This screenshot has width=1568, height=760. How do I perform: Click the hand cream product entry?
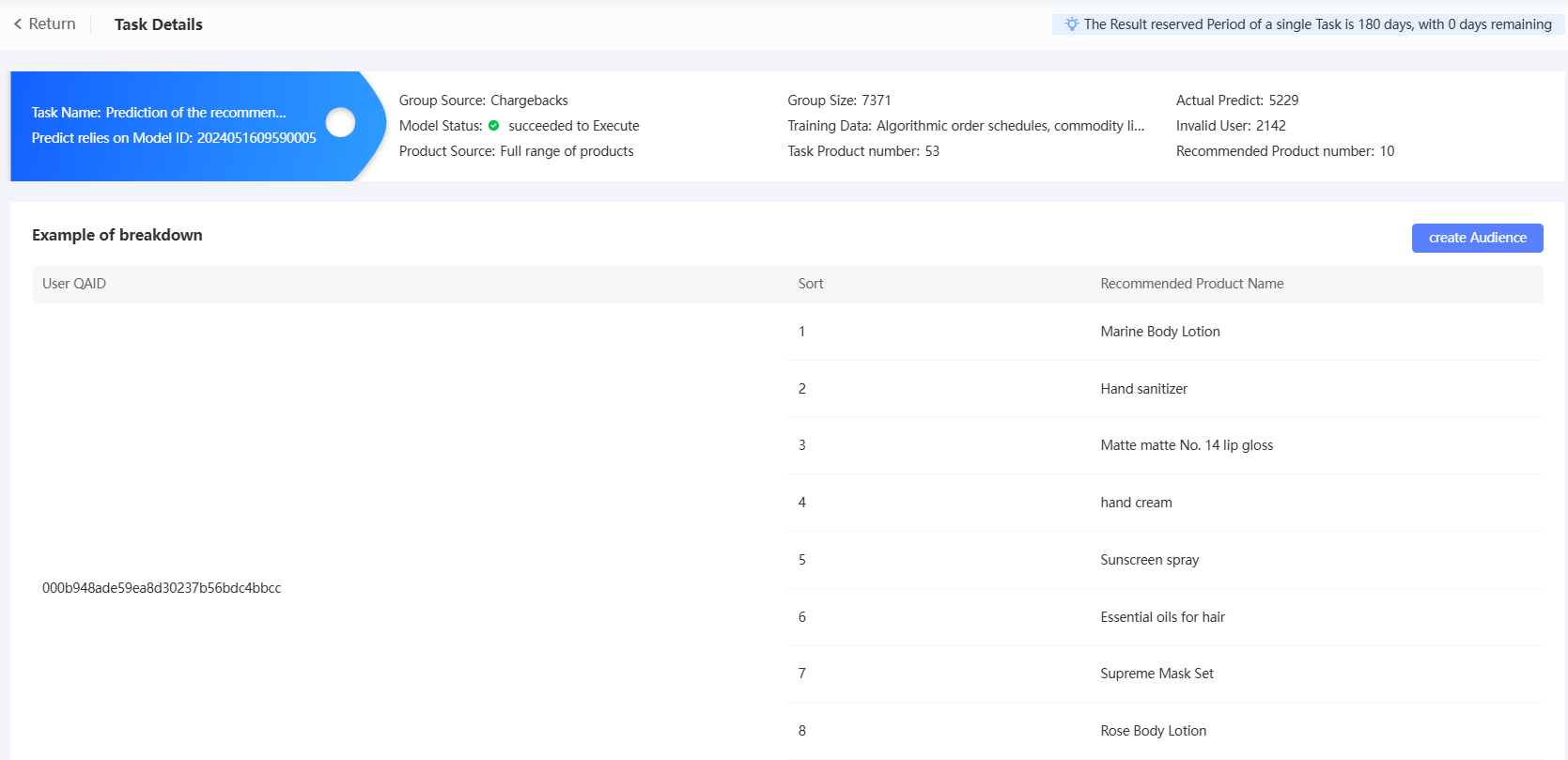[1137, 503]
